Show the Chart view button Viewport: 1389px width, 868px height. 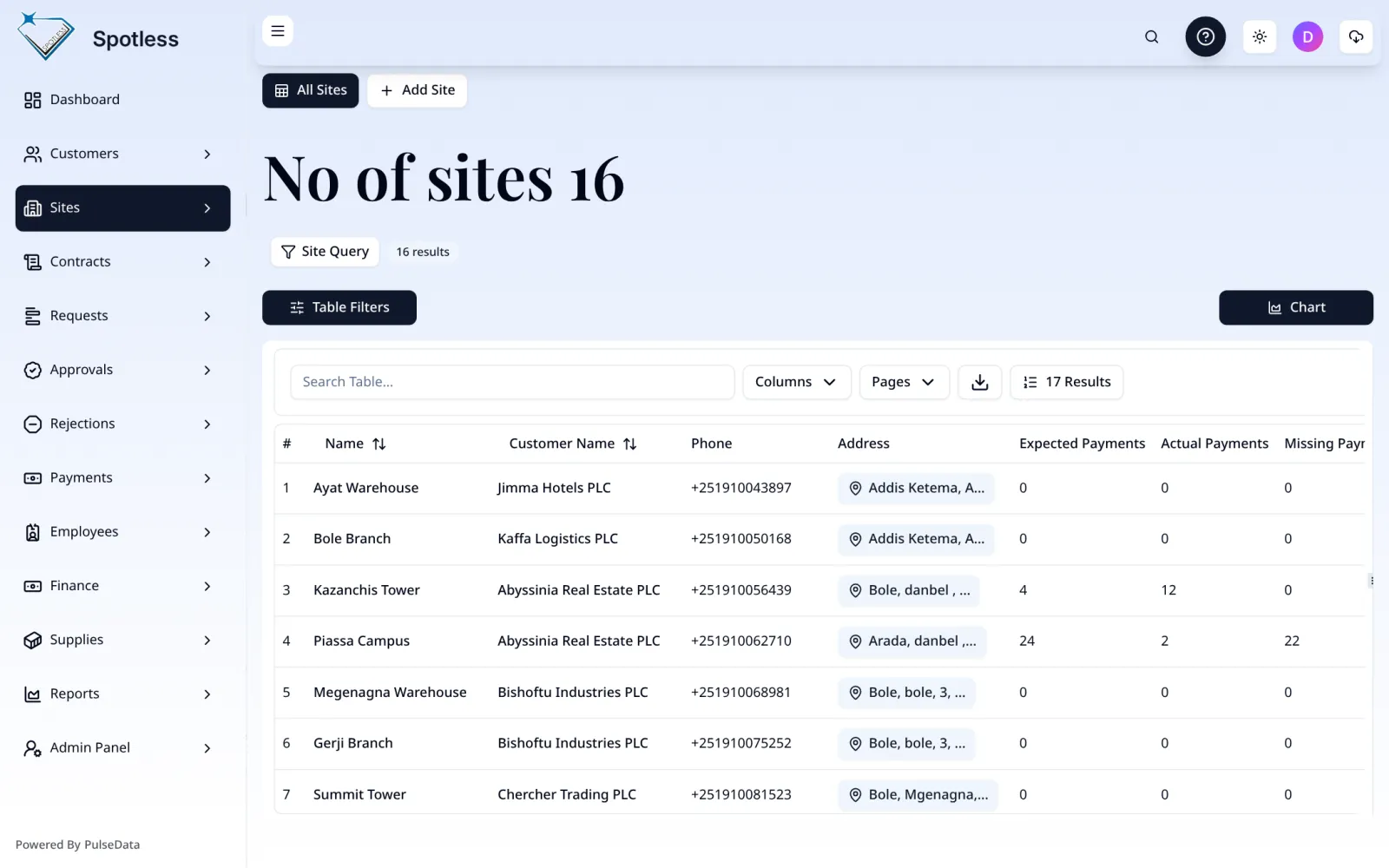[1295, 307]
